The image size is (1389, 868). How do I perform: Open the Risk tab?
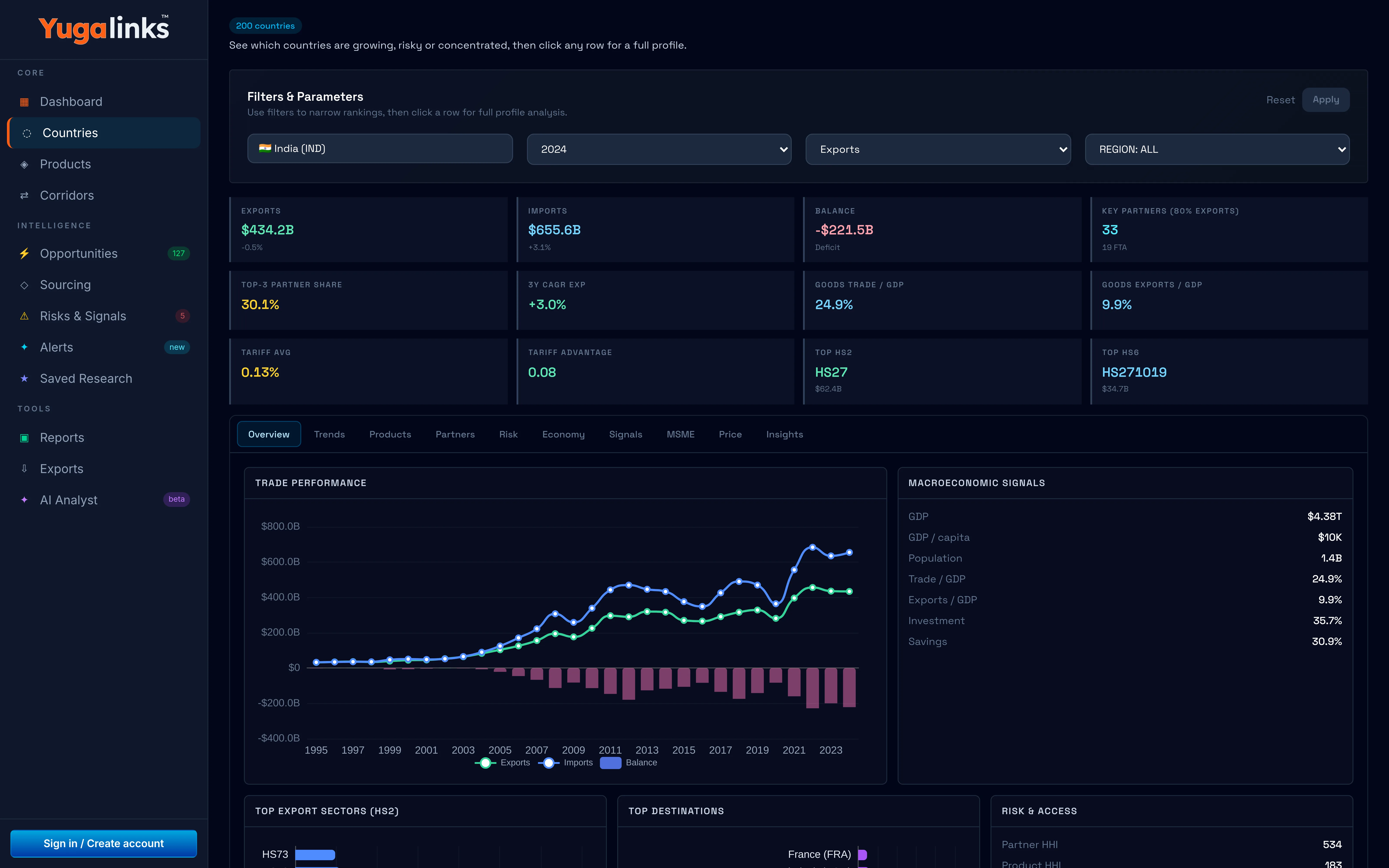pos(509,435)
